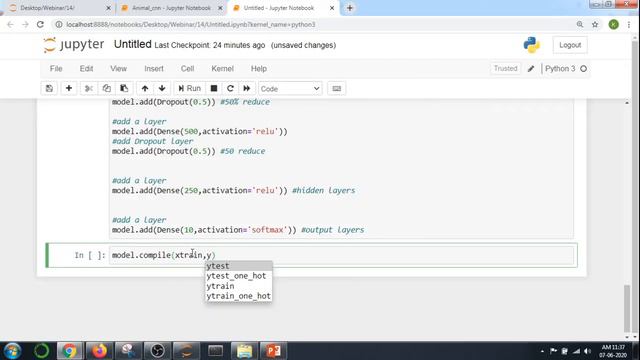
Task: Insert cell below with plus icon
Action: 69,89
